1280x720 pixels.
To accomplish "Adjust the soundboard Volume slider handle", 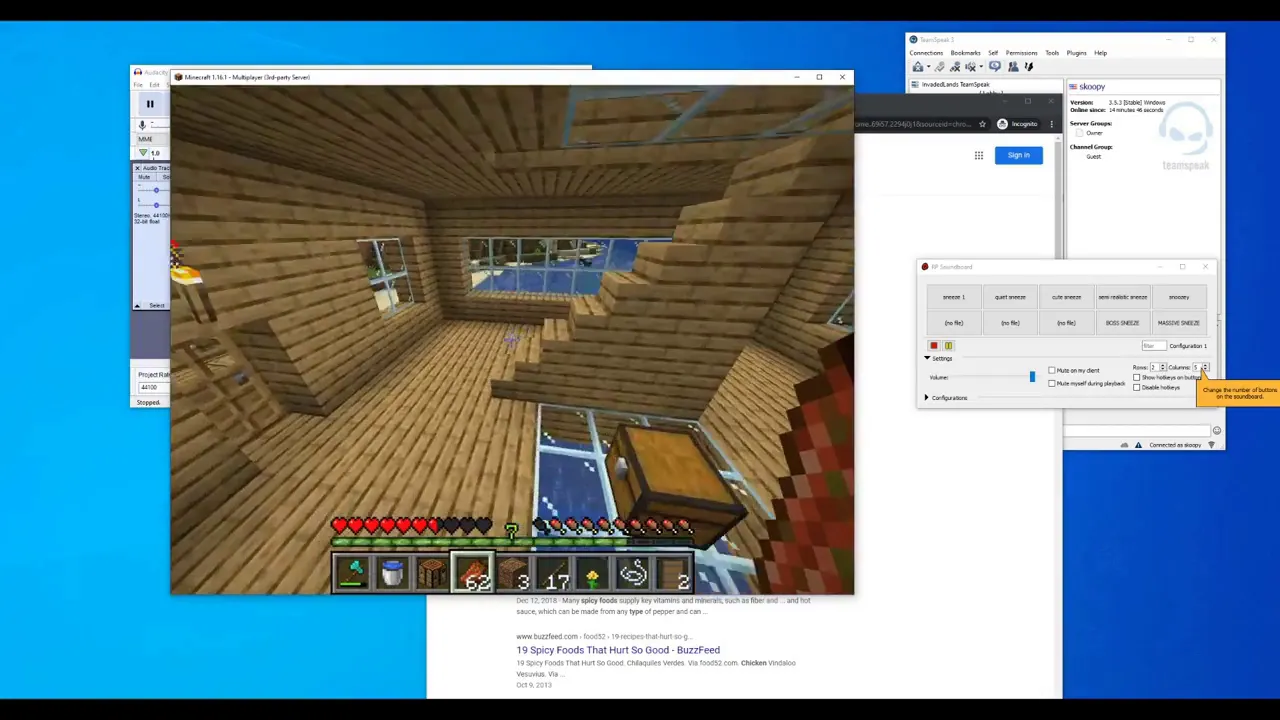I will (x=1032, y=377).
